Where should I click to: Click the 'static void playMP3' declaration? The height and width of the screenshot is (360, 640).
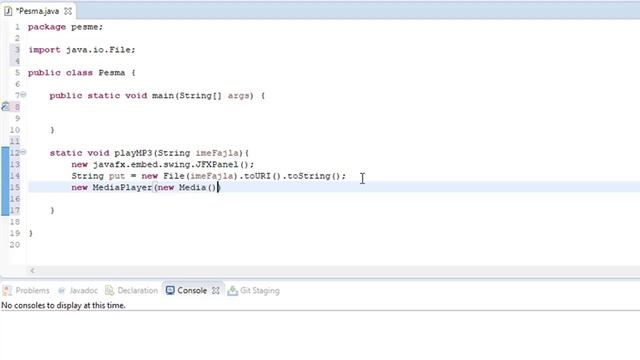pyautogui.click(x=101, y=153)
